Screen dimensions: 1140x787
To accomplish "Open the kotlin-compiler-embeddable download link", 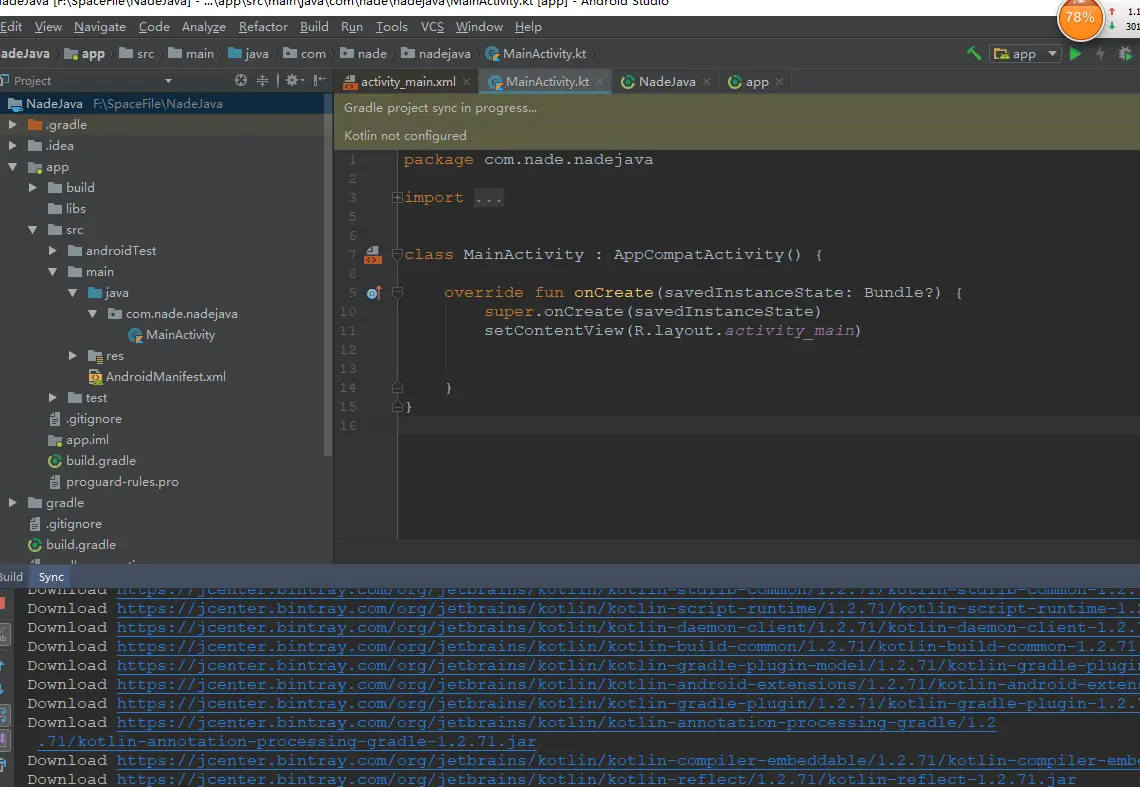I will (628, 760).
